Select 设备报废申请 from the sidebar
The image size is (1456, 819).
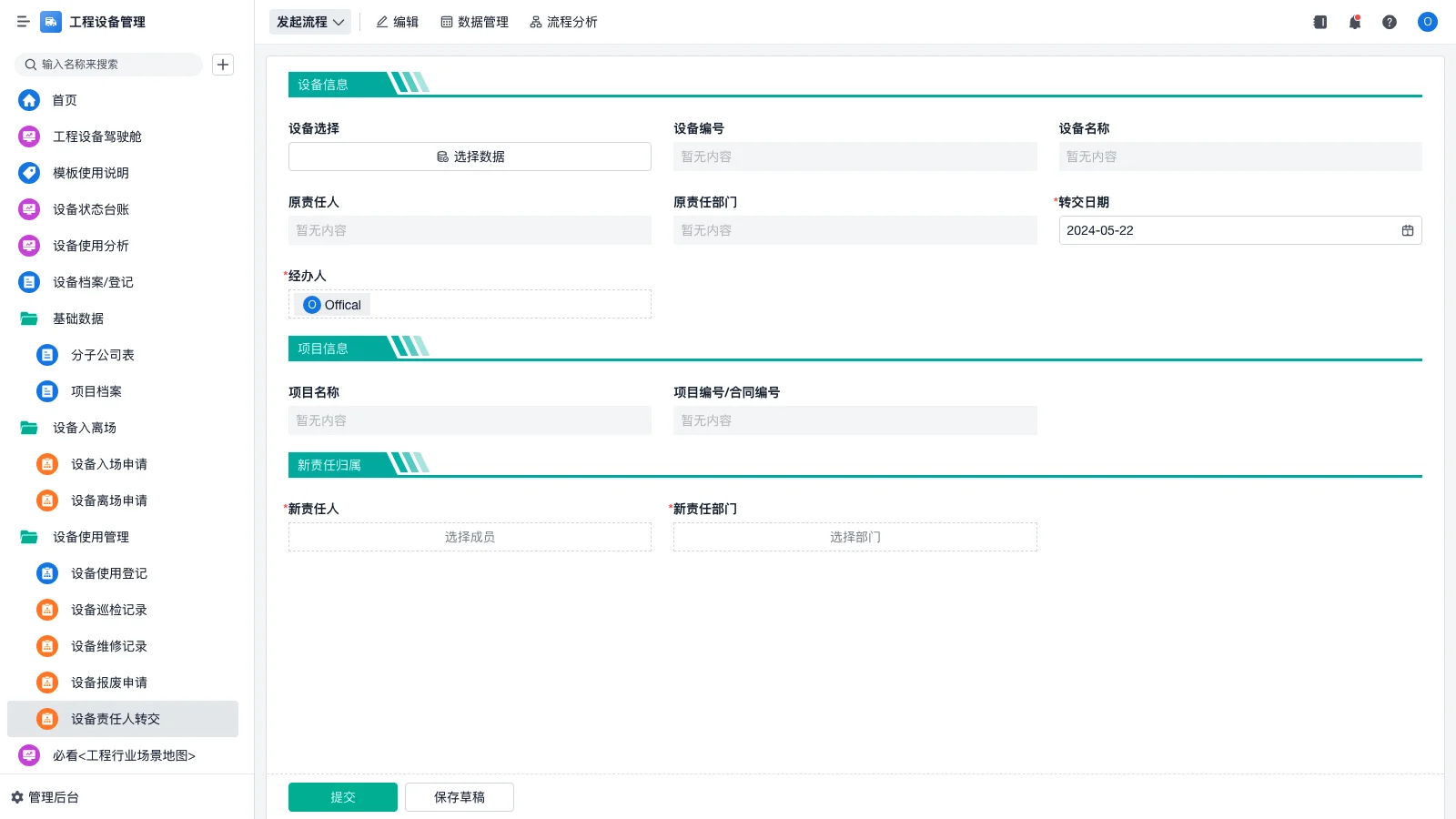pos(108,682)
